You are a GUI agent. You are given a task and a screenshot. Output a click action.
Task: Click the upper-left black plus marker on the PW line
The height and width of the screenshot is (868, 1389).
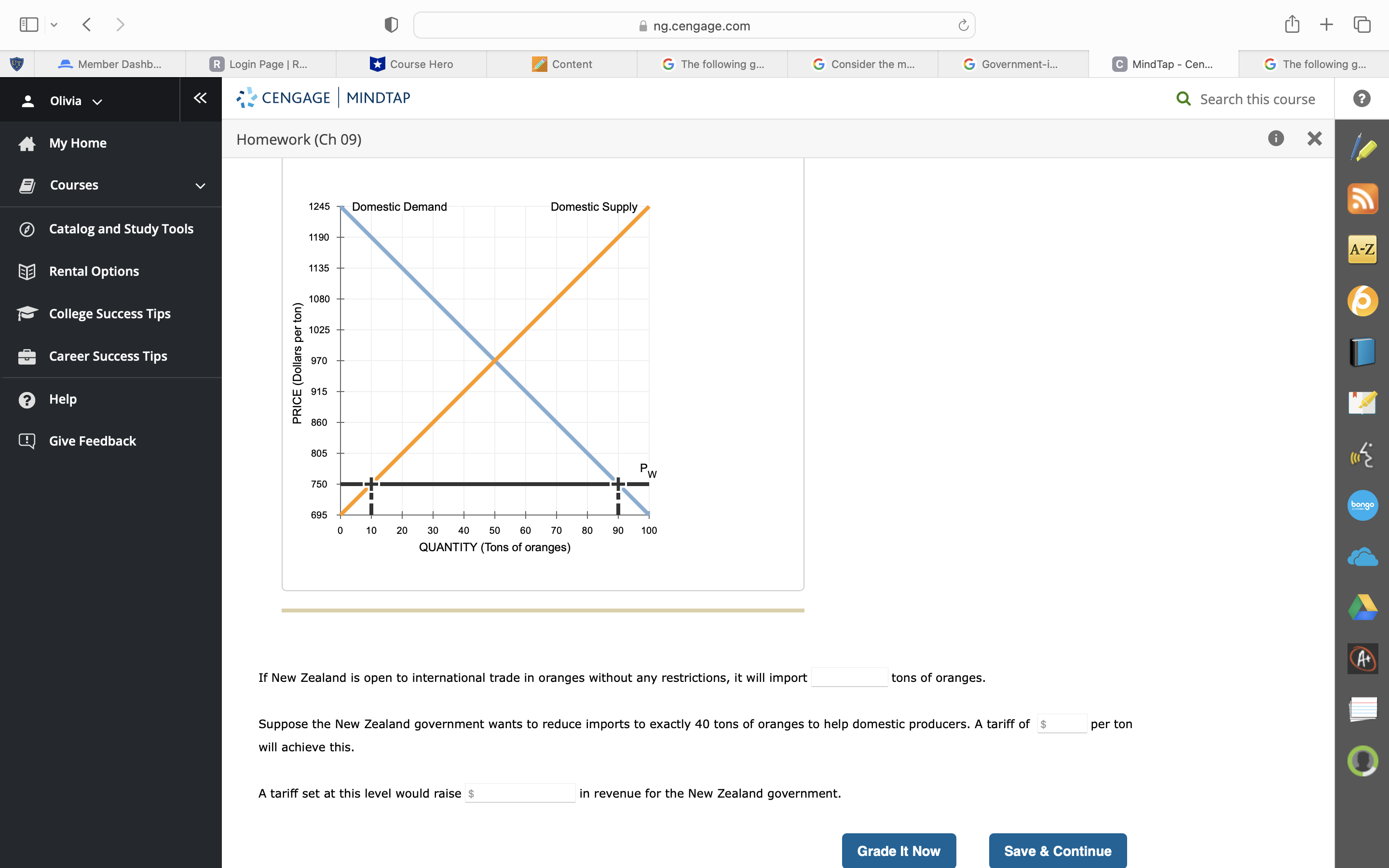coord(371,484)
